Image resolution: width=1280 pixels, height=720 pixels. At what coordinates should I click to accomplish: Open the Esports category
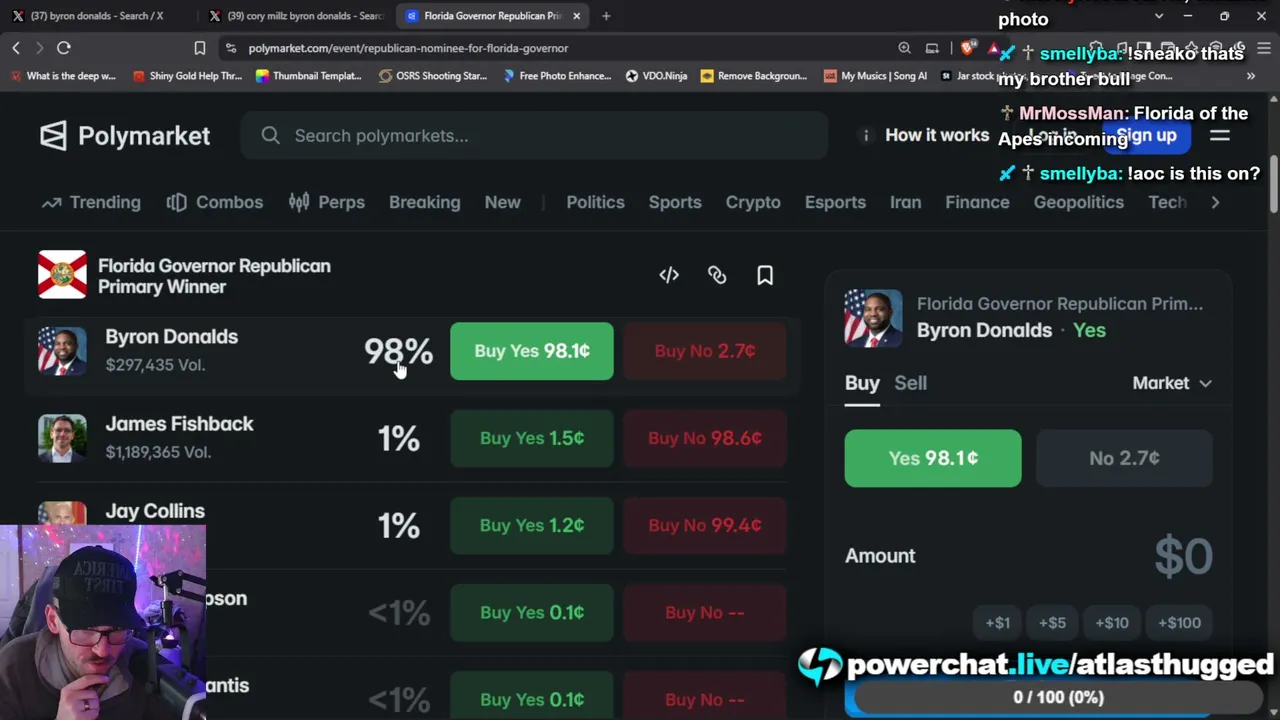tap(835, 202)
